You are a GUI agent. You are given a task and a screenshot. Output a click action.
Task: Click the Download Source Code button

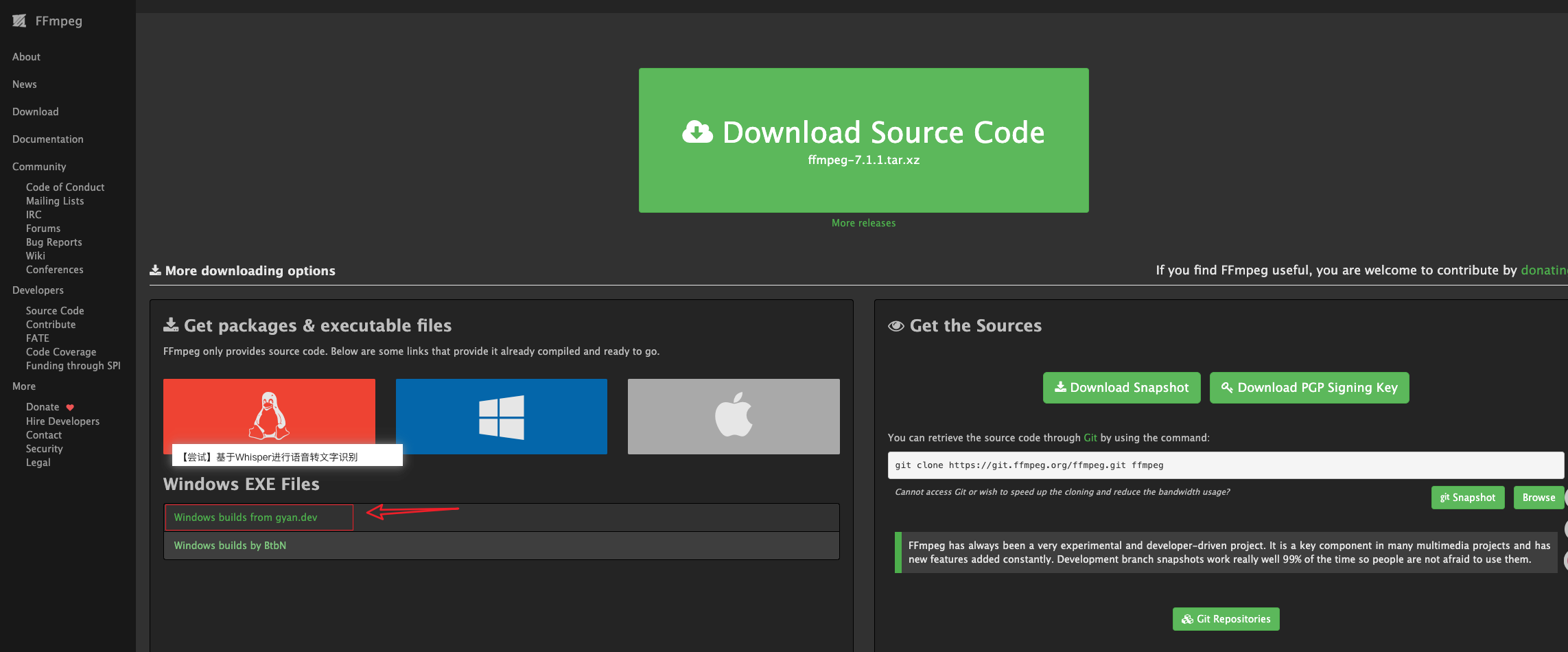coord(863,140)
